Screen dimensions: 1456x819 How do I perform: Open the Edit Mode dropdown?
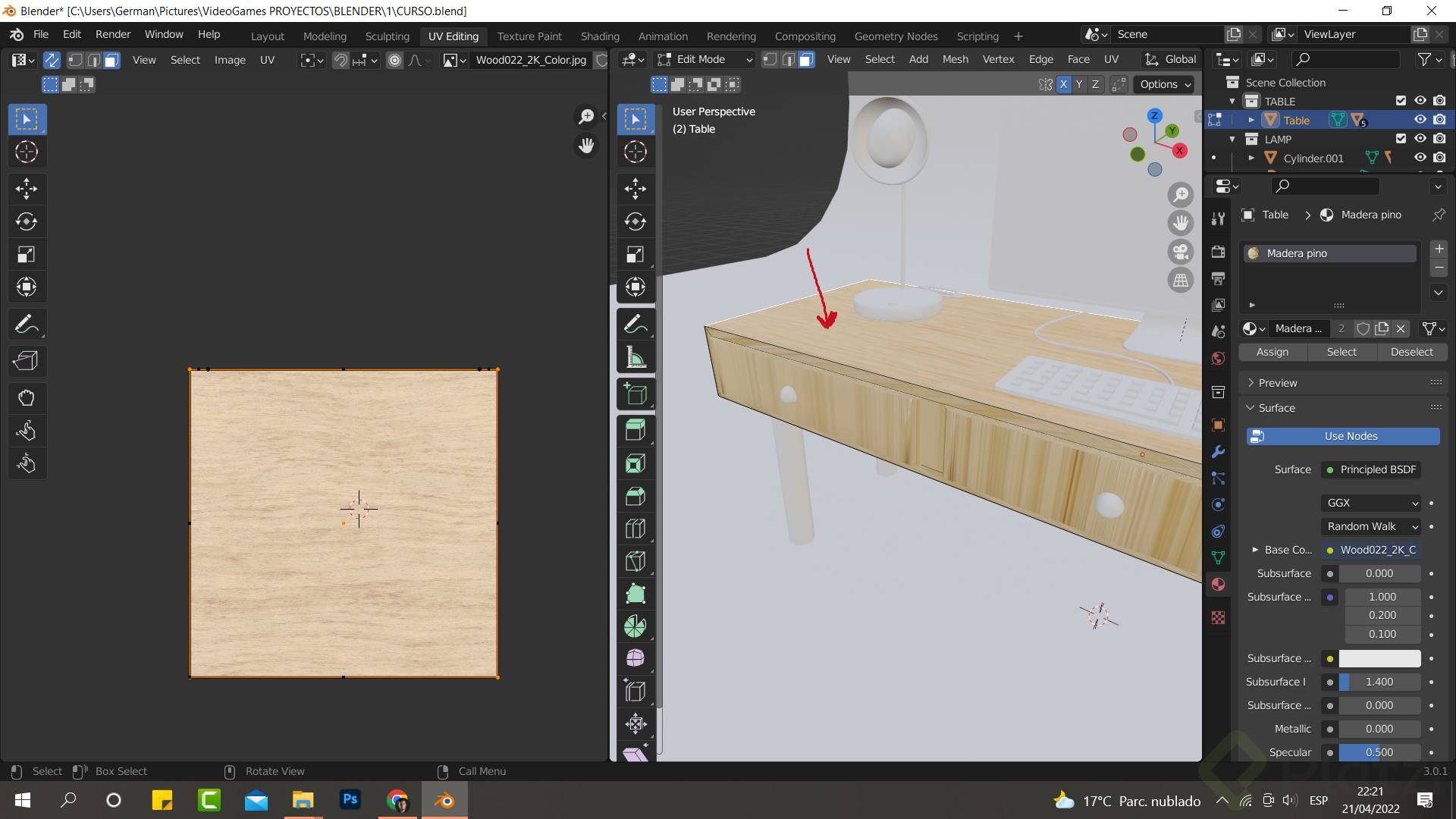[705, 59]
